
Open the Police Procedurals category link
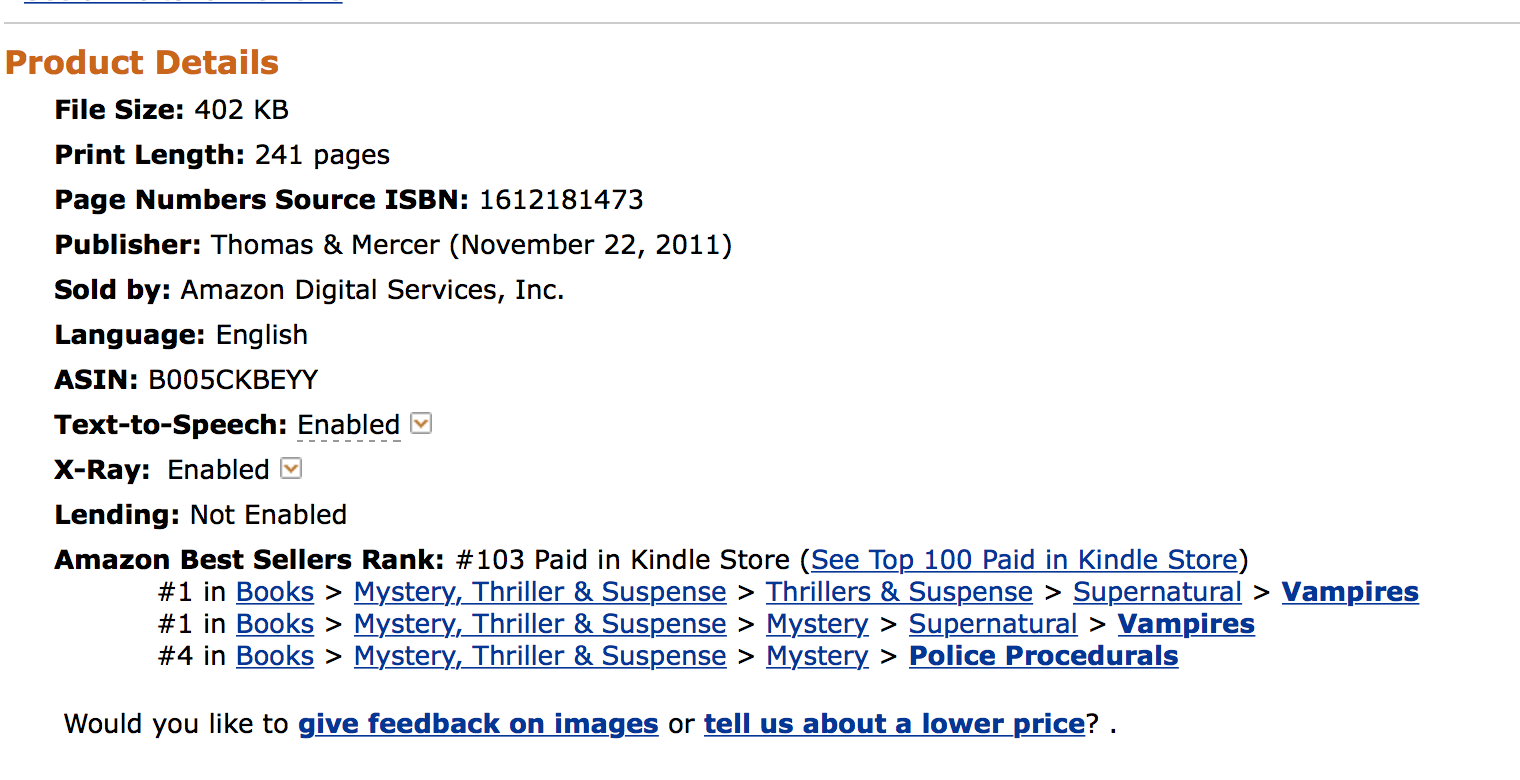point(1043,656)
